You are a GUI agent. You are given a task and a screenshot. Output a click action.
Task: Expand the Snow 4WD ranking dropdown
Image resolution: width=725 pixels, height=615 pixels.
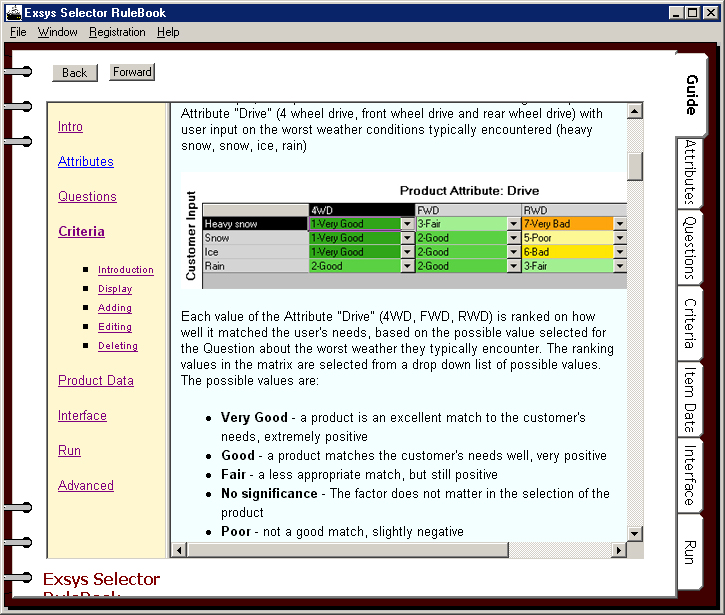click(407, 238)
